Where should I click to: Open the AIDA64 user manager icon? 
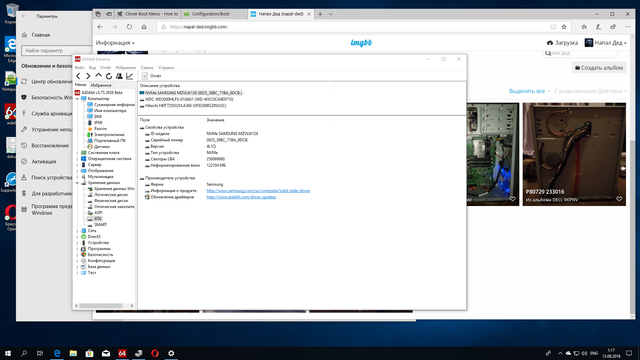(119, 76)
